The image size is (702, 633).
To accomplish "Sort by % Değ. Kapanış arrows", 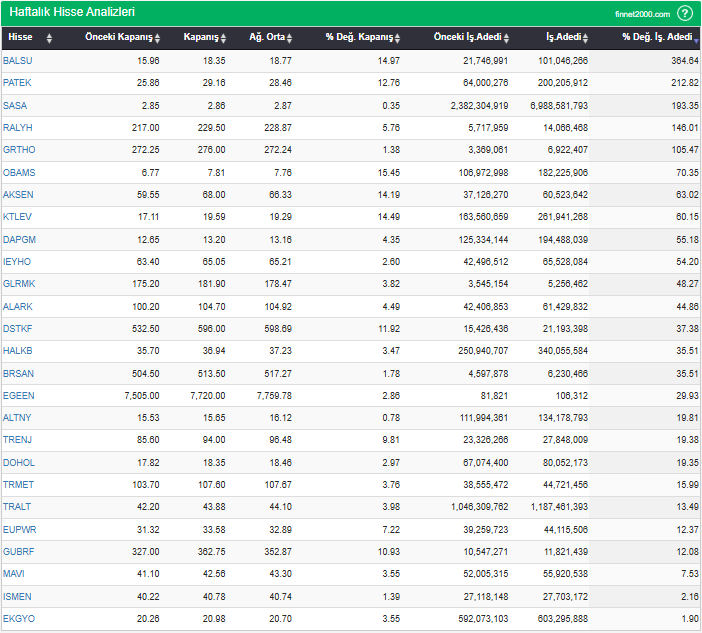I will (396, 38).
